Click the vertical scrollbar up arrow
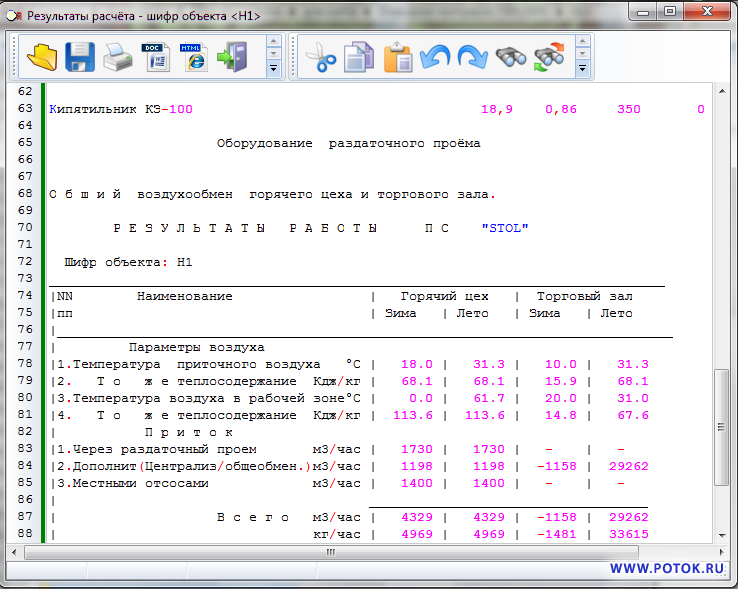This screenshot has width=738, height=589. click(x=720, y=93)
